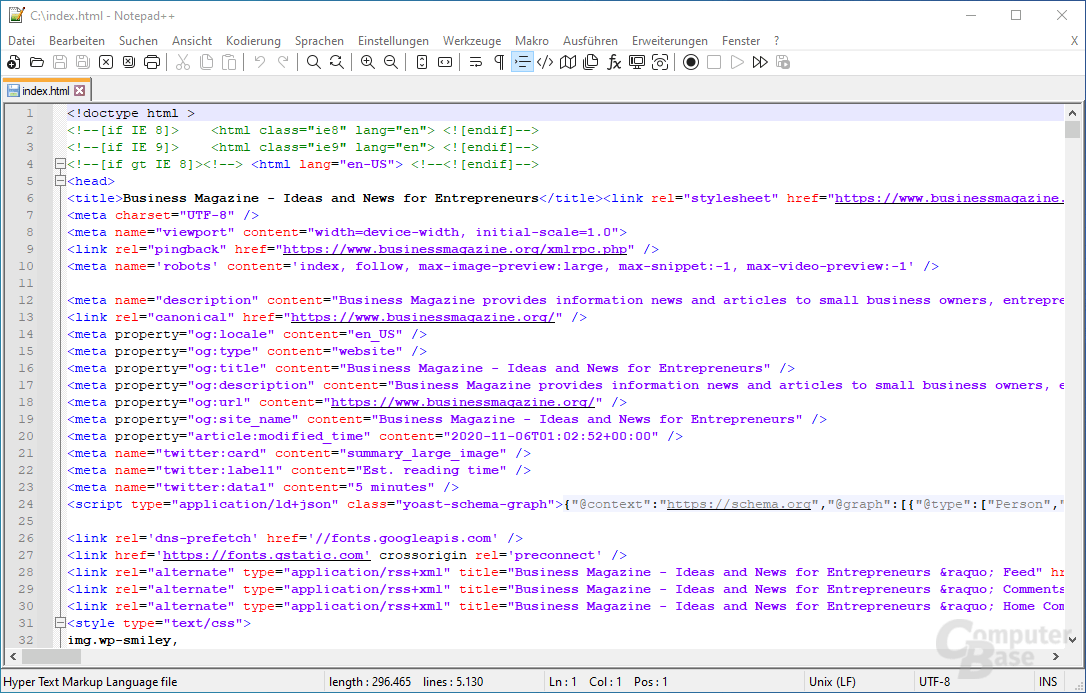The width and height of the screenshot is (1086, 693).
Task: Toggle synchronized vertical scrolling
Action: 423,62
